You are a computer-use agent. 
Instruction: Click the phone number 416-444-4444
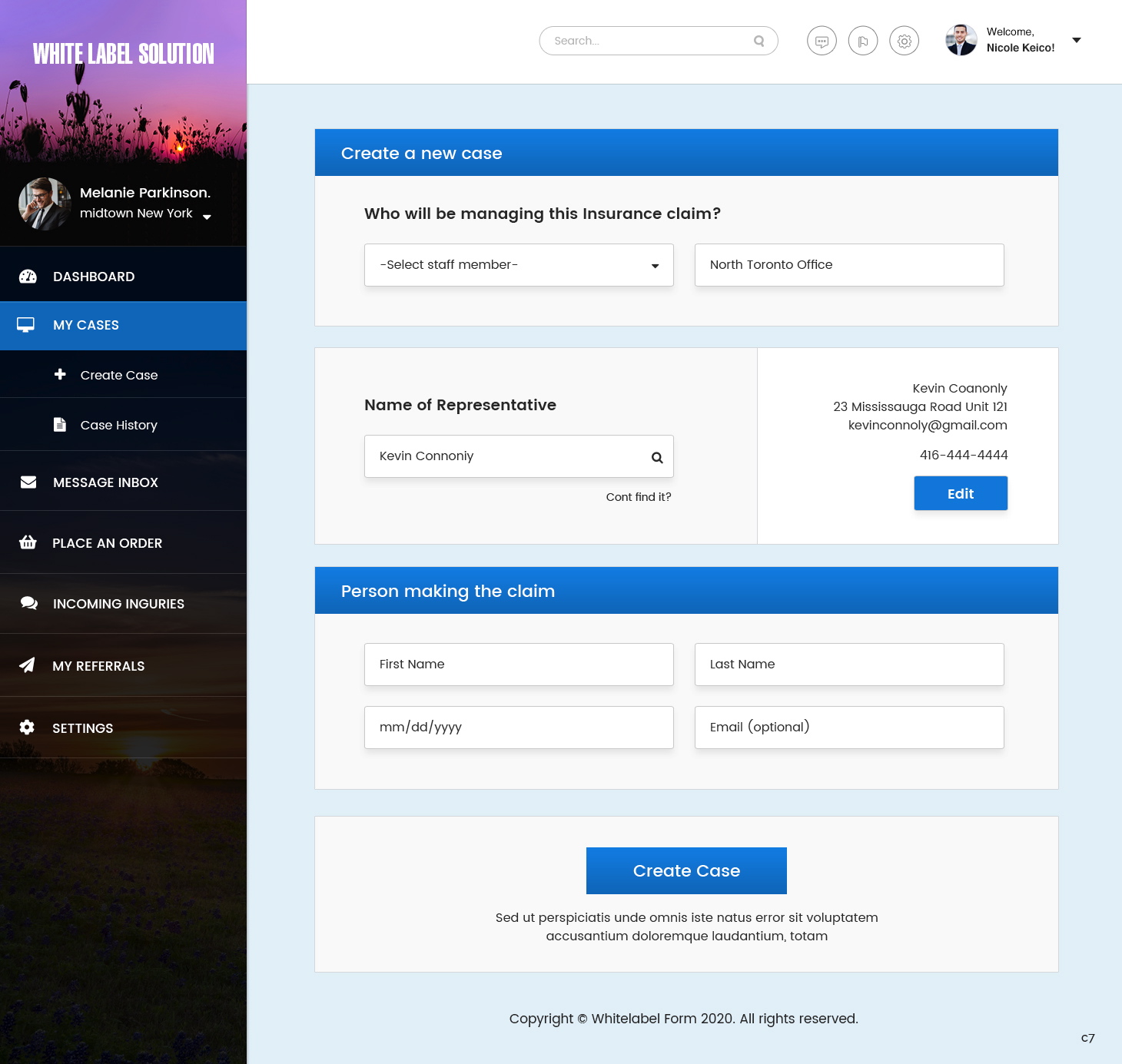pyautogui.click(x=964, y=455)
